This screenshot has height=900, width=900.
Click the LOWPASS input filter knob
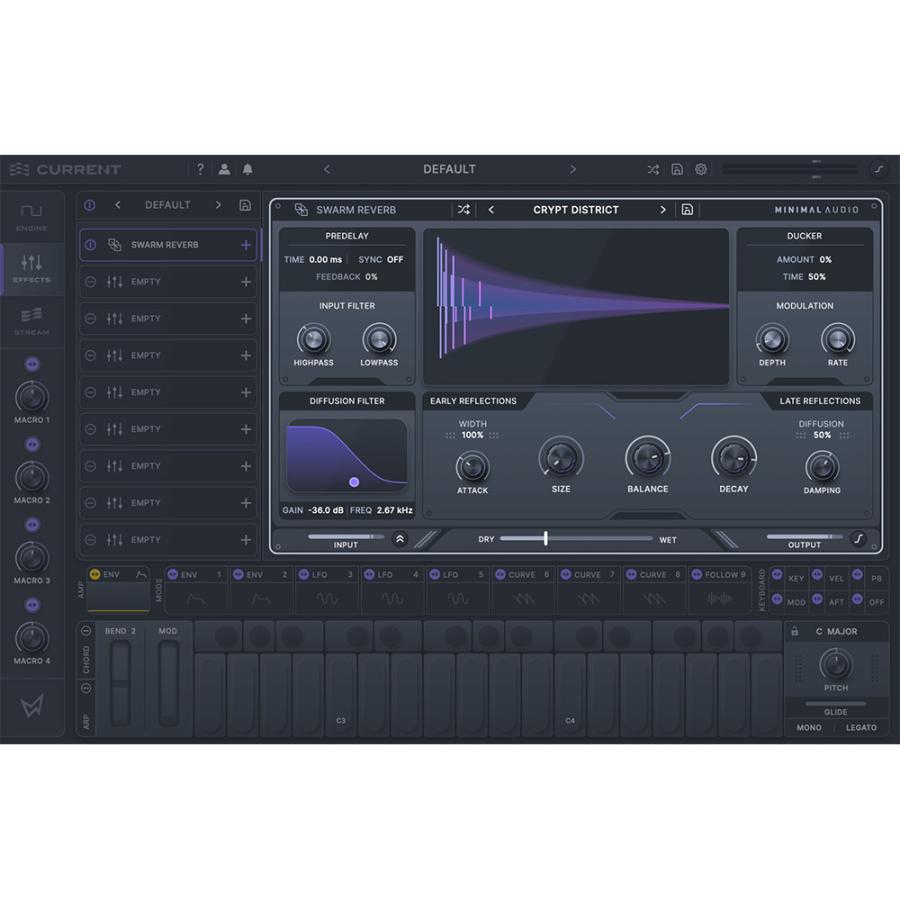tap(379, 339)
